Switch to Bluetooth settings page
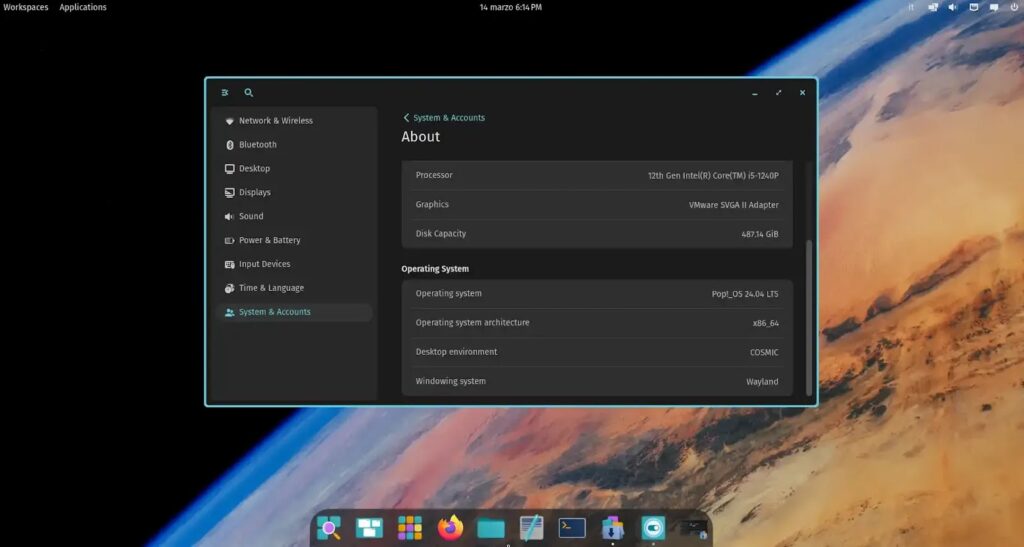This screenshot has height=547, width=1024. tap(294, 145)
